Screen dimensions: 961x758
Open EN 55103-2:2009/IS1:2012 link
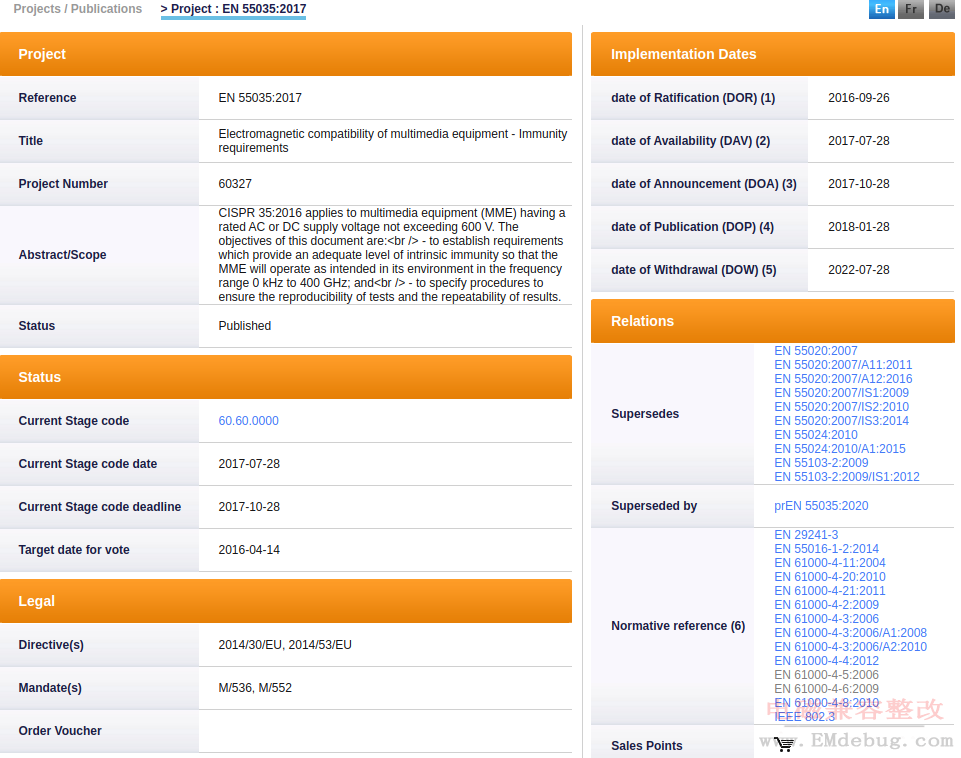click(847, 477)
